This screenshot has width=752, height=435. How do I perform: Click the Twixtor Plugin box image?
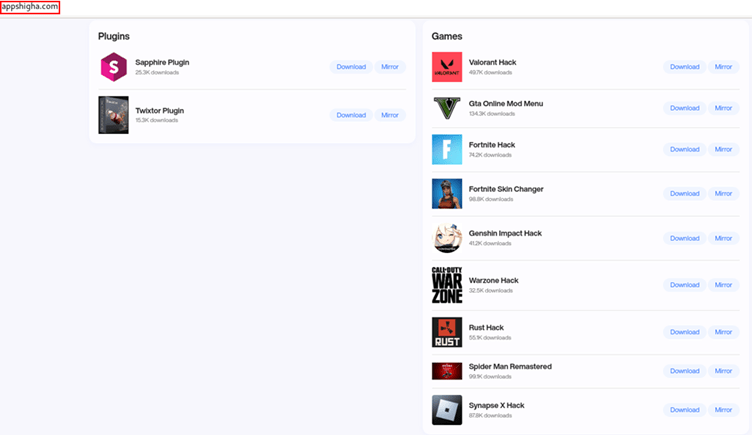click(x=114, y=115)
